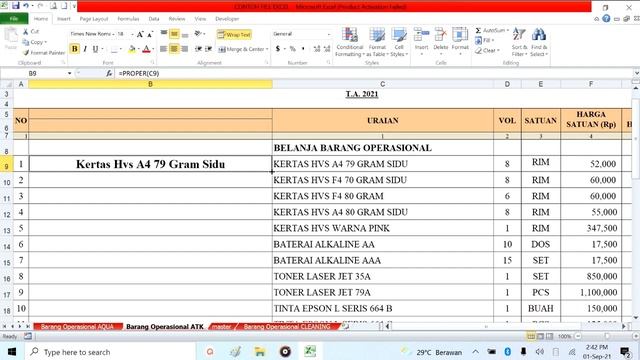
Task: Select the Format Painter tool
Action: 44,53
